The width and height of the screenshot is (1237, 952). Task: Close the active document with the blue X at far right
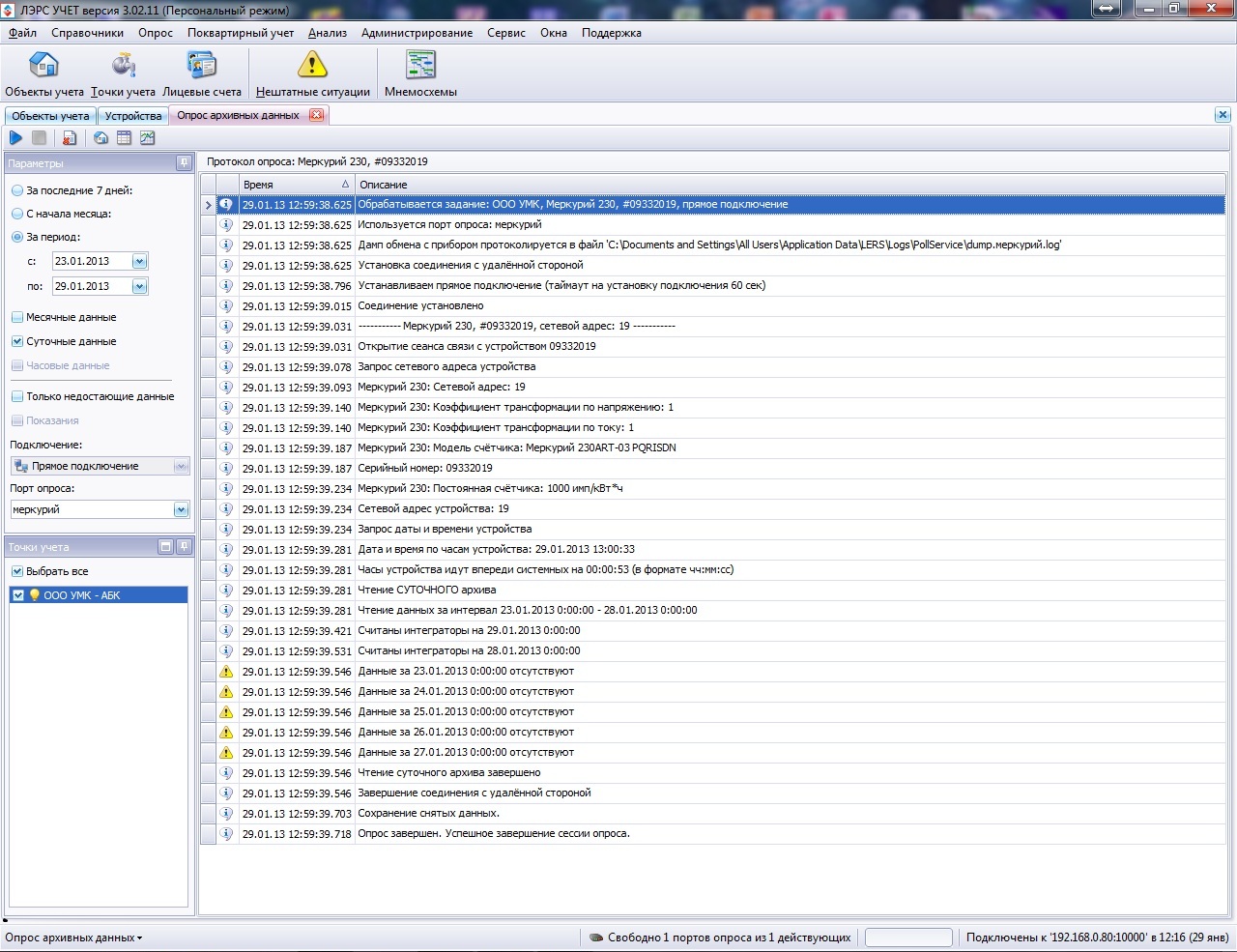pyautogui.click(x=1223, y=115)
